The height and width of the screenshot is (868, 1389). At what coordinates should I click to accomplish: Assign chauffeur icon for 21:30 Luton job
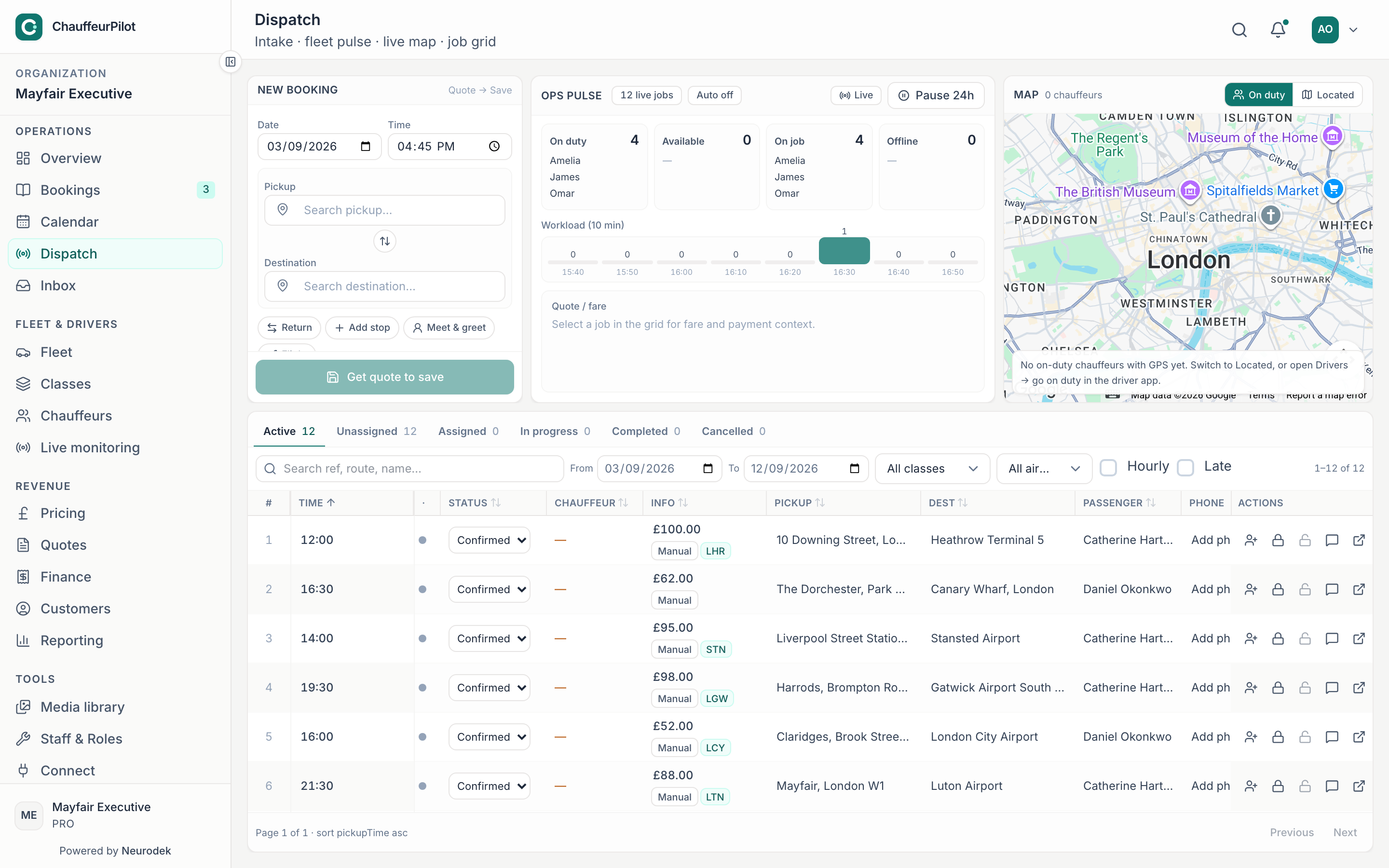coord(1251,786)
